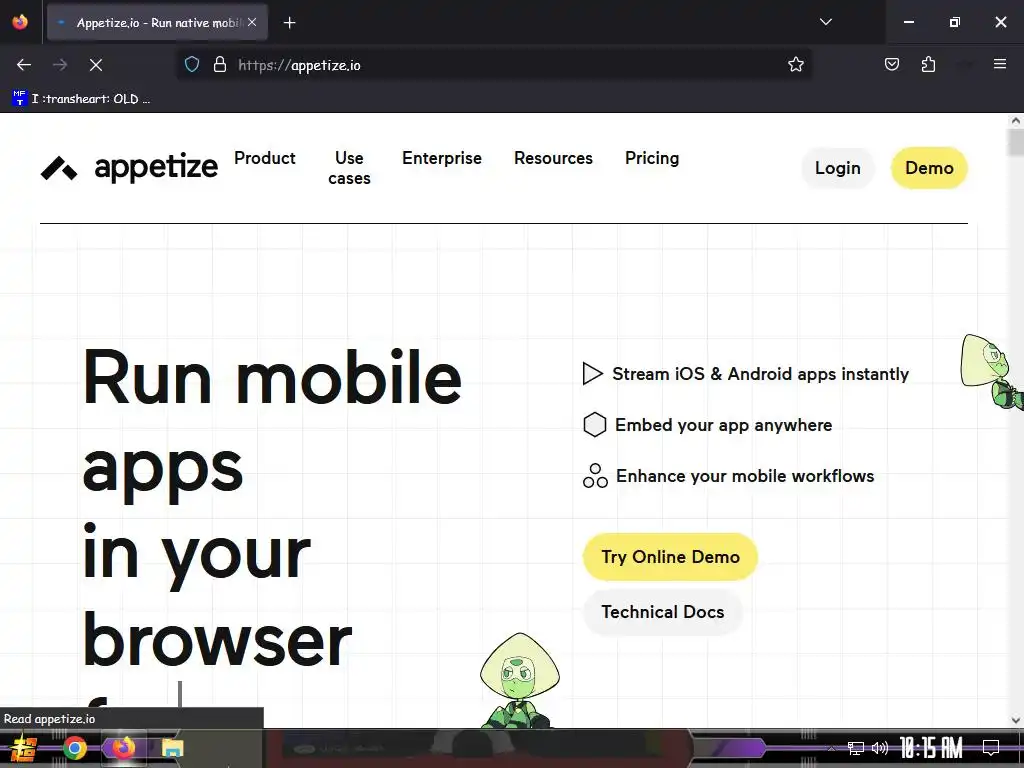Open Google Chrome from the taskbar
Screen dimensions: 1024x768
pos(74,748)
